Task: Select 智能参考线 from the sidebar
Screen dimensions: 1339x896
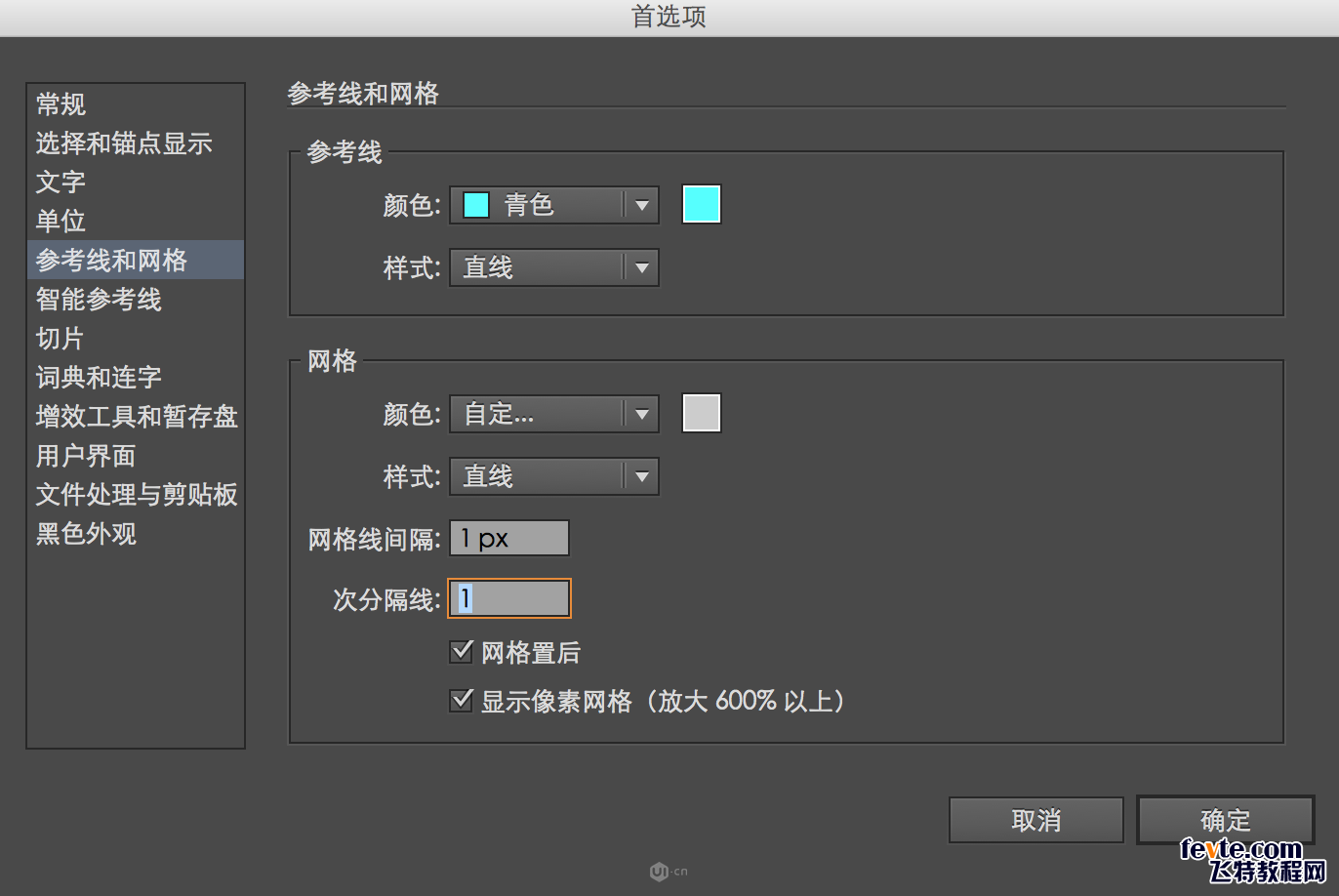Action: [x=98, y=300]
